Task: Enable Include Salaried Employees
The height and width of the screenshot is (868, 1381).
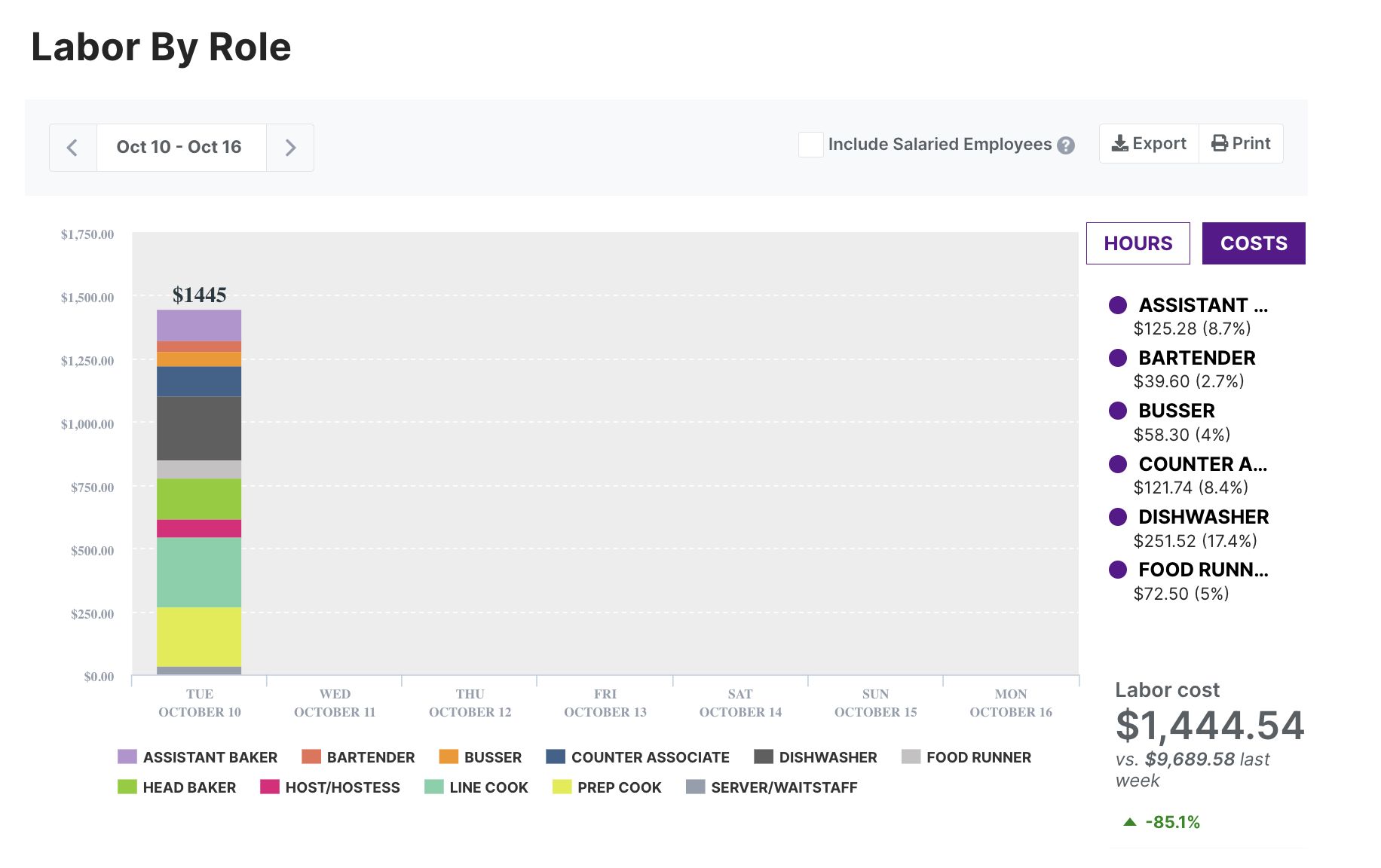Action: (x=810, y=145)
